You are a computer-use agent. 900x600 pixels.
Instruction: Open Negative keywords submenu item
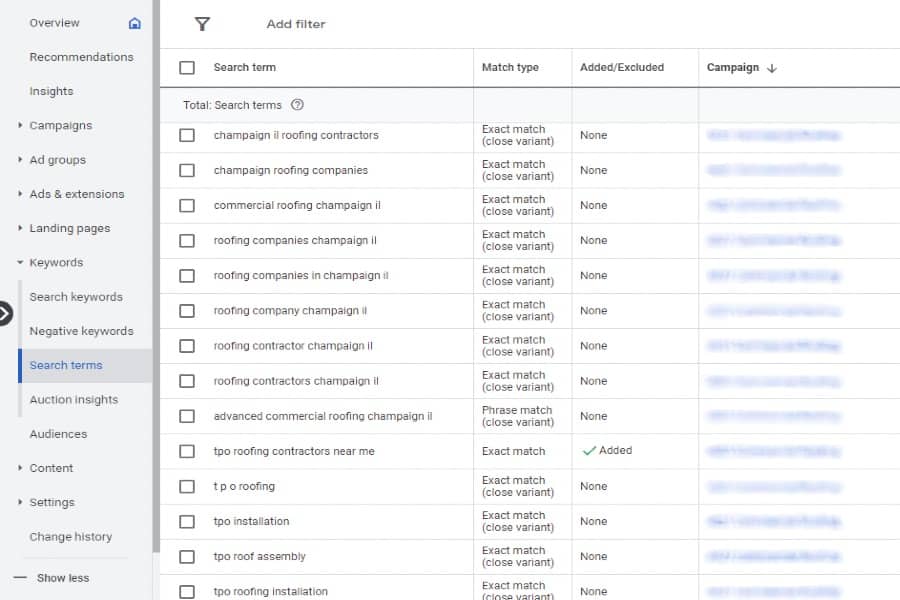pyautogui.click(x=82, y=331)
